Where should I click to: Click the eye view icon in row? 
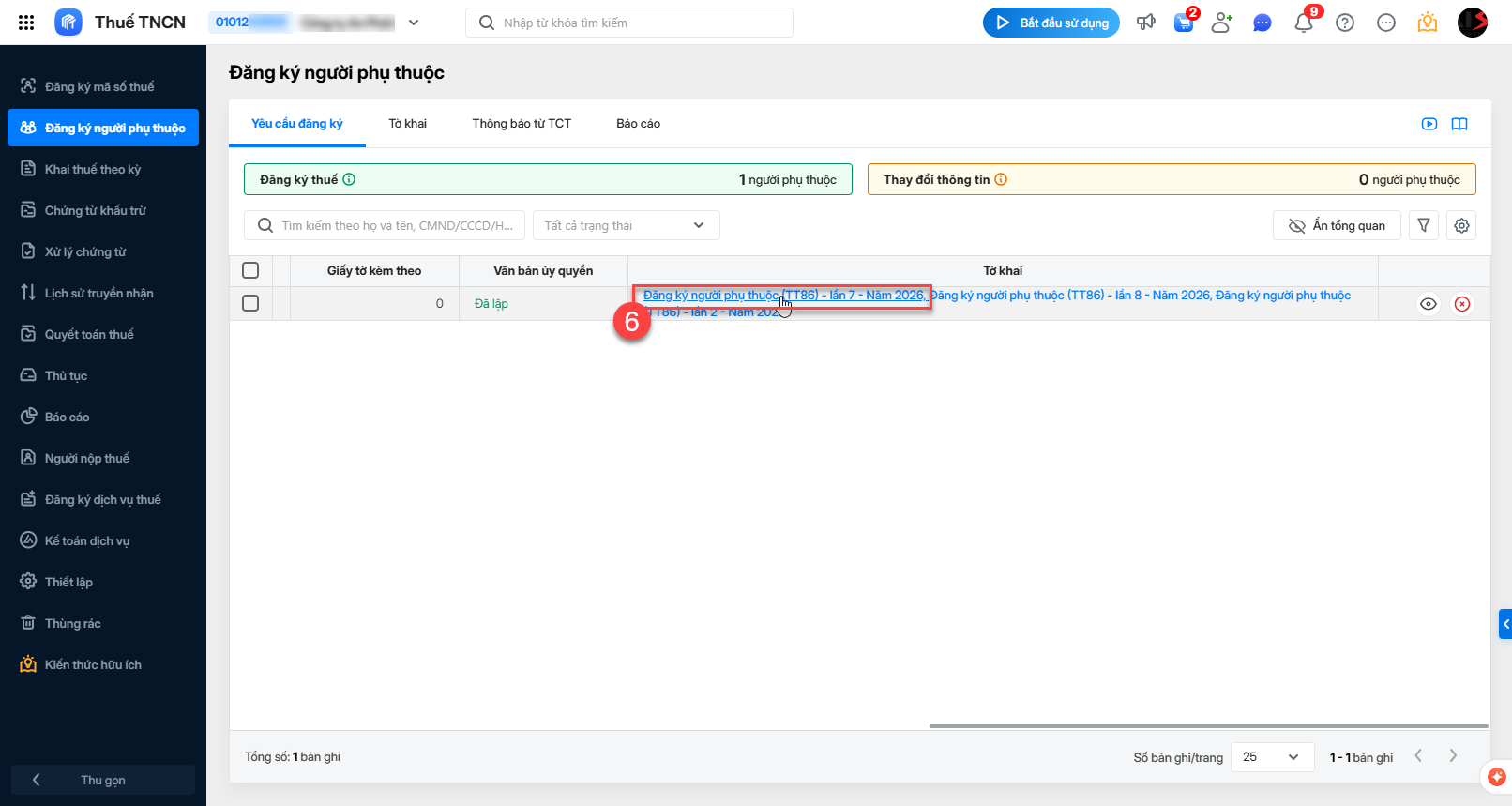(x=1429, y=304)
